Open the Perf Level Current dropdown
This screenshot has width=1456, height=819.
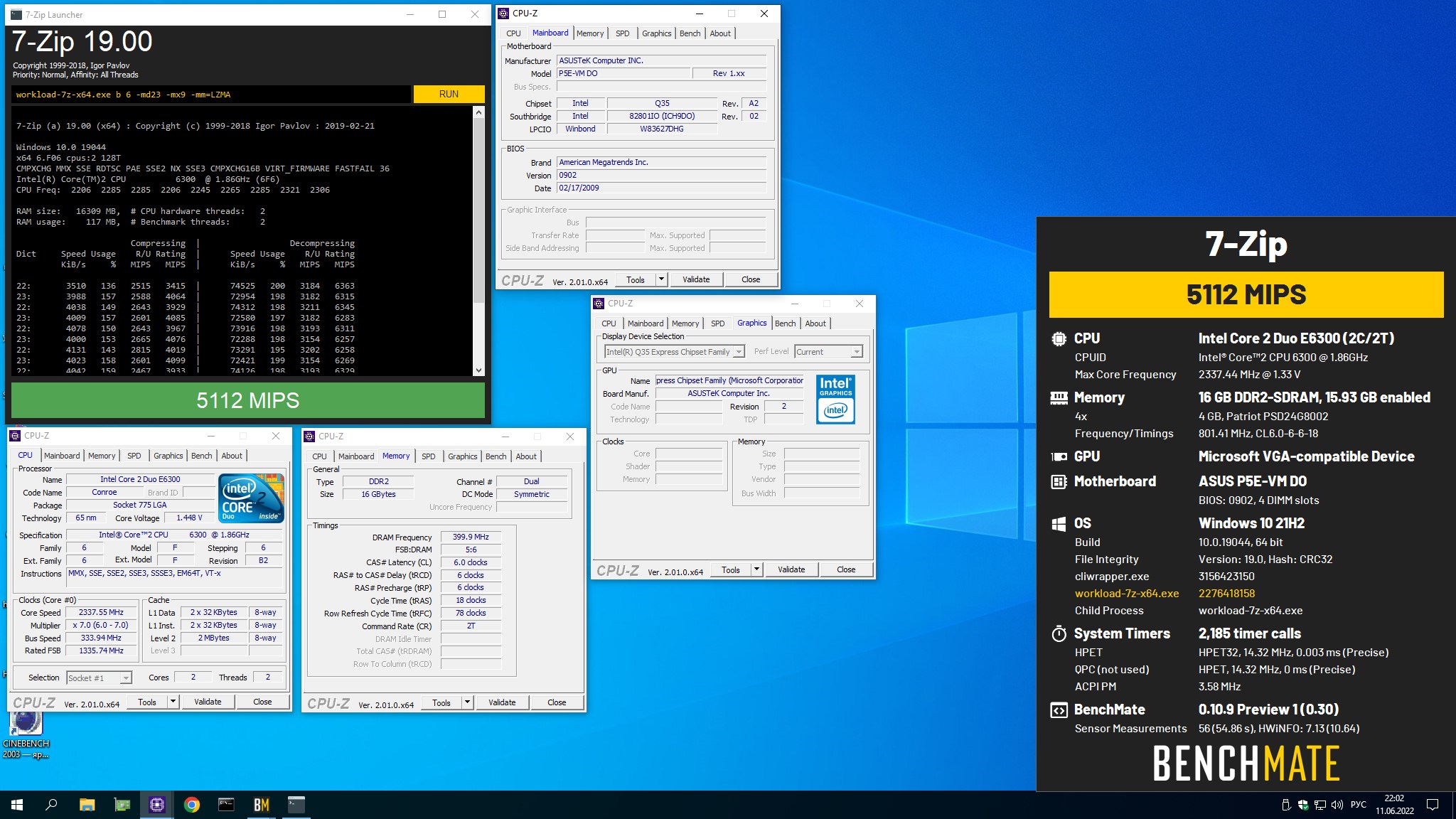829,352
